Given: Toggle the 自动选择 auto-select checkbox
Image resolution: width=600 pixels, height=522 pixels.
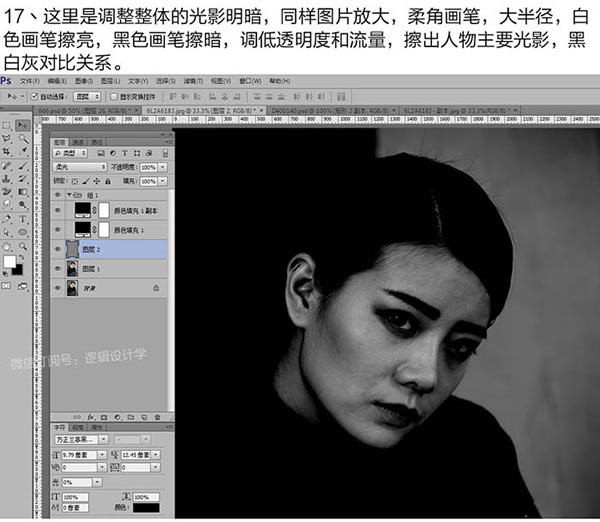Looking at the screenshot, I should pos(36,96).
